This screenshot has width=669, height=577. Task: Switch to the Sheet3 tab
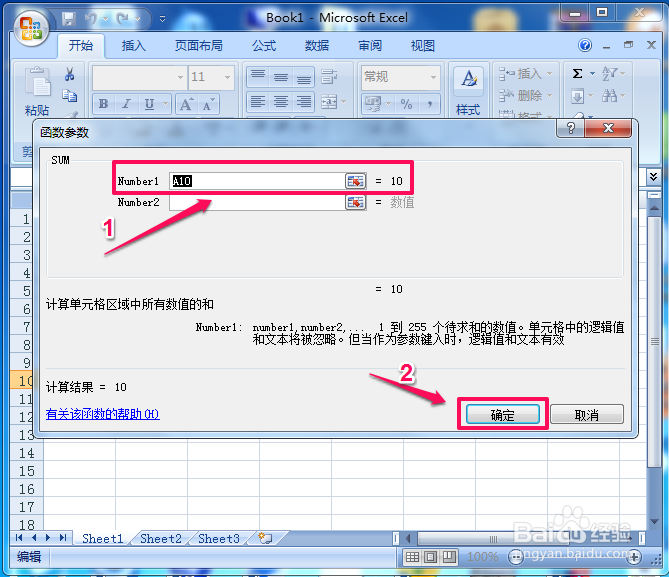[x=219, y=539]
